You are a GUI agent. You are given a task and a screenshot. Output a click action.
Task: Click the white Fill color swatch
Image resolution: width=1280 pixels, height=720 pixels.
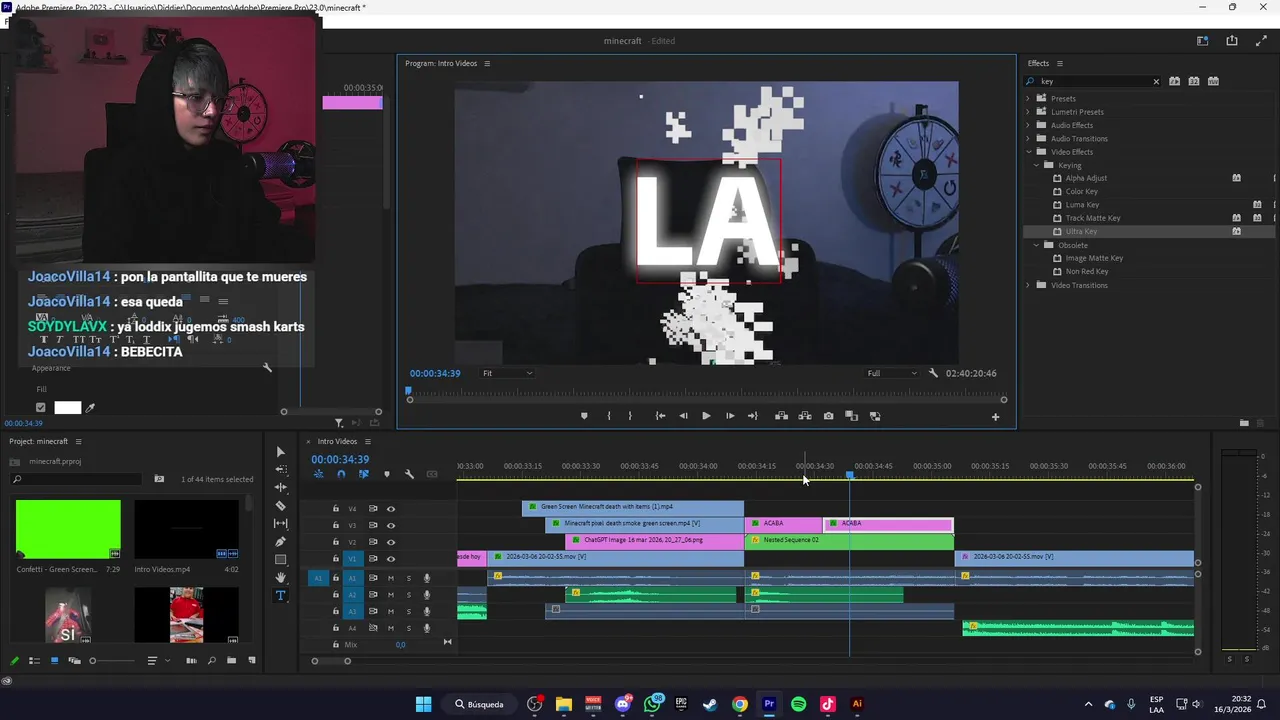coord(68,408)
